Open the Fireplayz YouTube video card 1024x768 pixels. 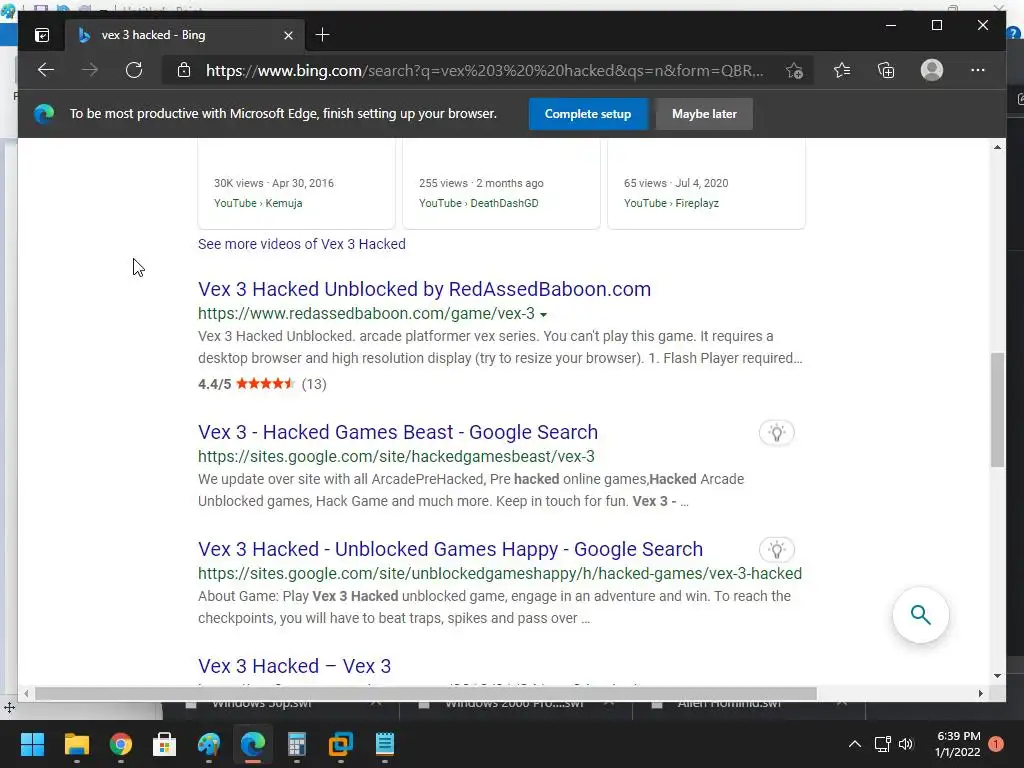706,184
